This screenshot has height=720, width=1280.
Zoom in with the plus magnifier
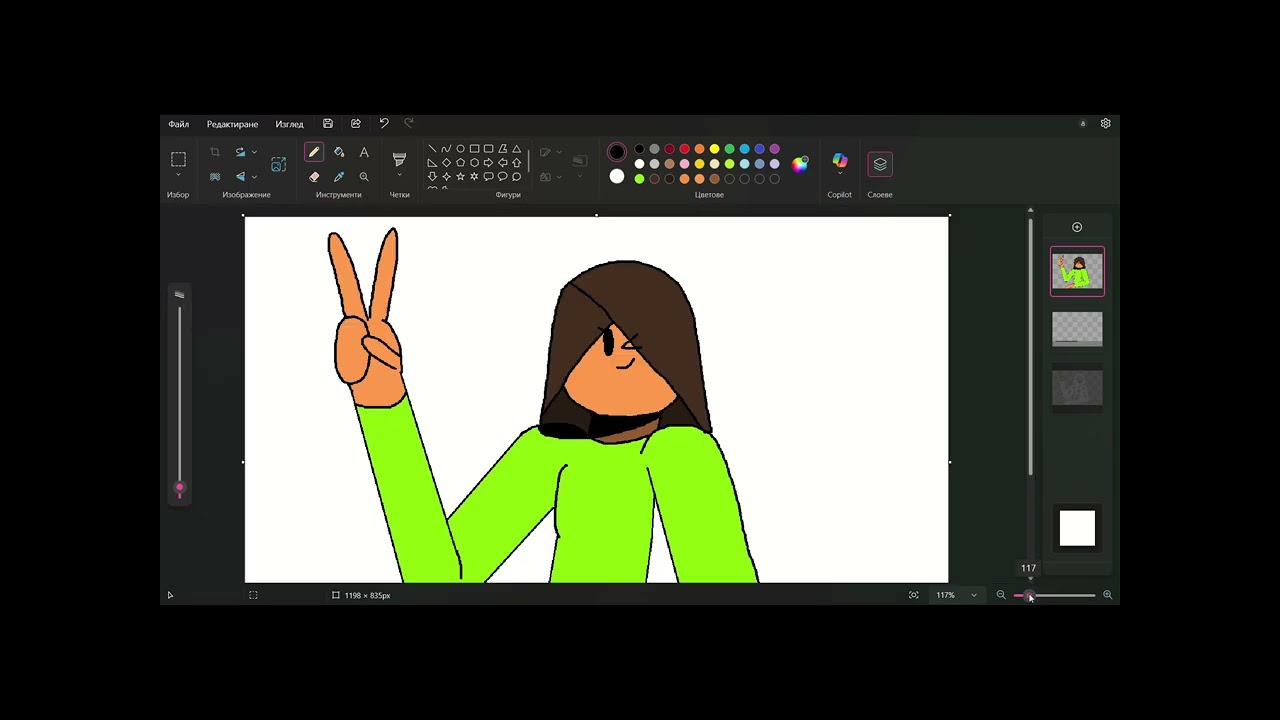[x=1107, y=595]
